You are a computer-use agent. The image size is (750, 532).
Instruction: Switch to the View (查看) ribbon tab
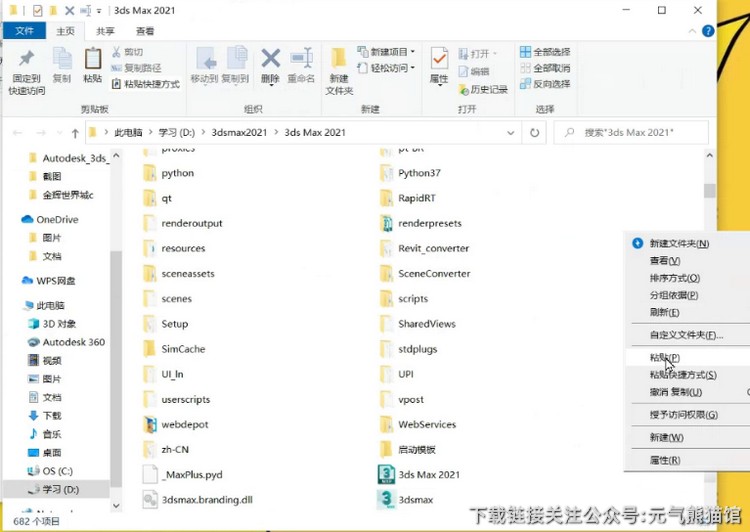pos(145,31)
